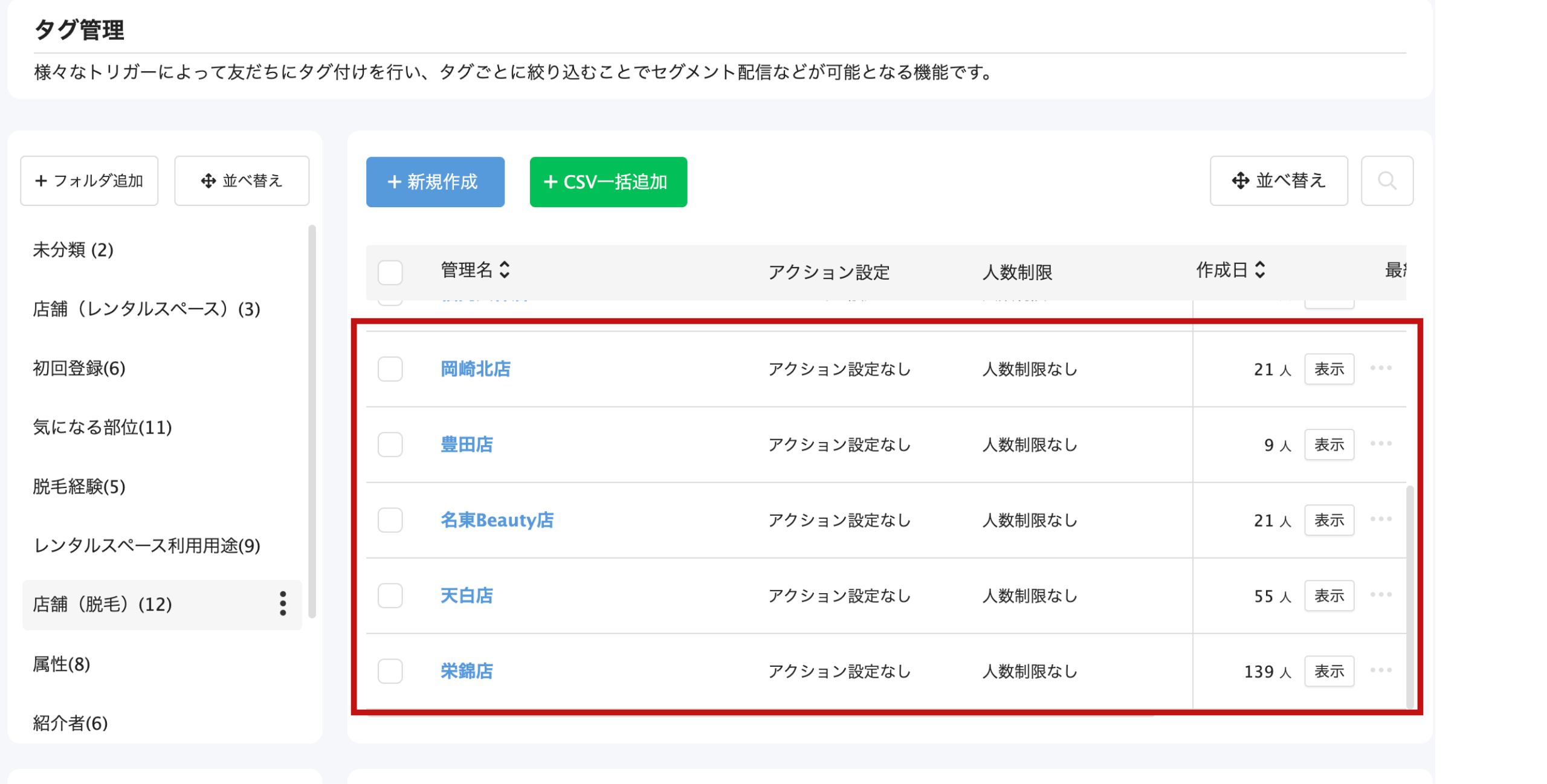1547x784 pixels.
Task: Click the search magnifier icon button
Action: [1386, 181]
